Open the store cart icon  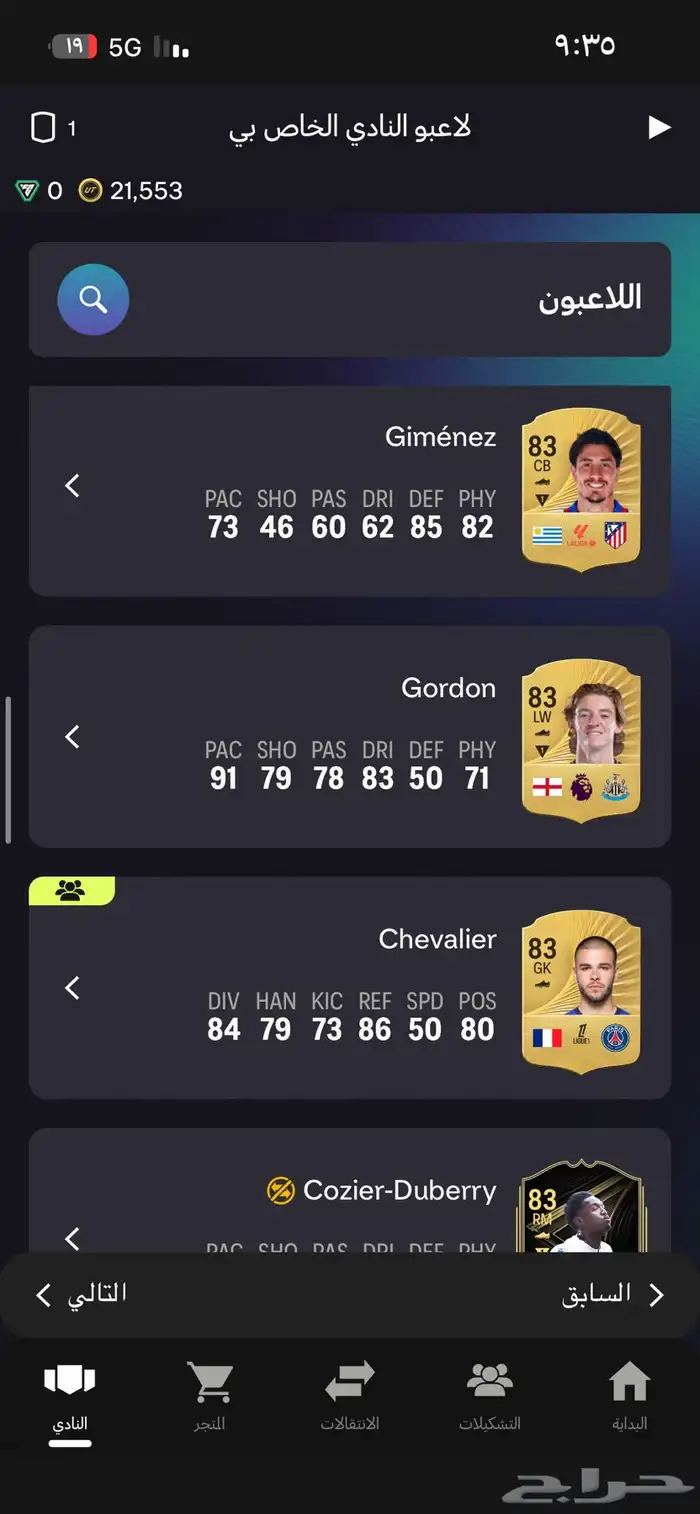pos(210,1382)
